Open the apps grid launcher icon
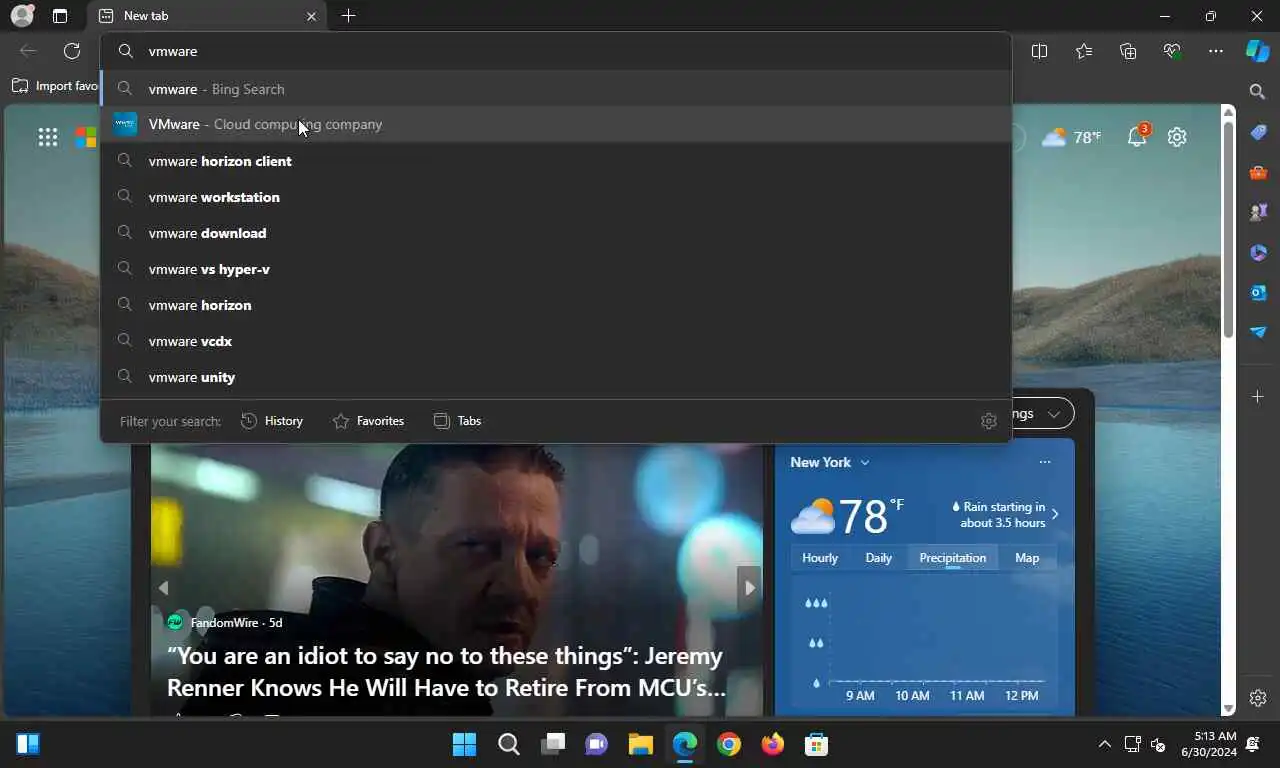 coord(48,137)
